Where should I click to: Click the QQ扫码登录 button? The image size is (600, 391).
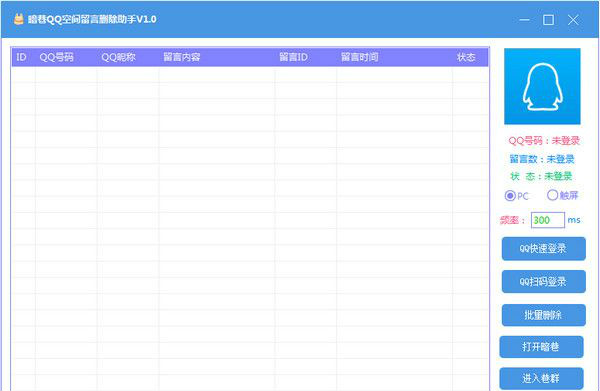pos(543,282)
